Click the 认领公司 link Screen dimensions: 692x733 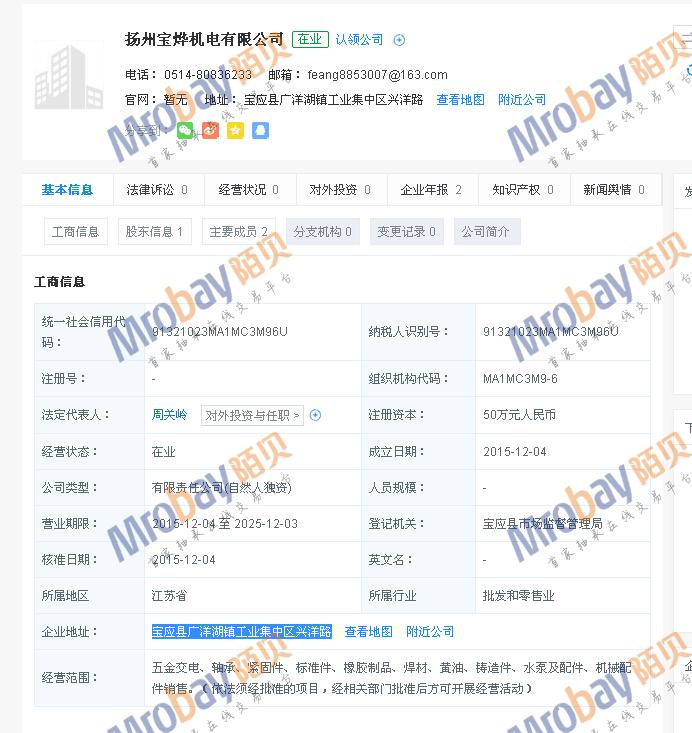coord(359,40)
